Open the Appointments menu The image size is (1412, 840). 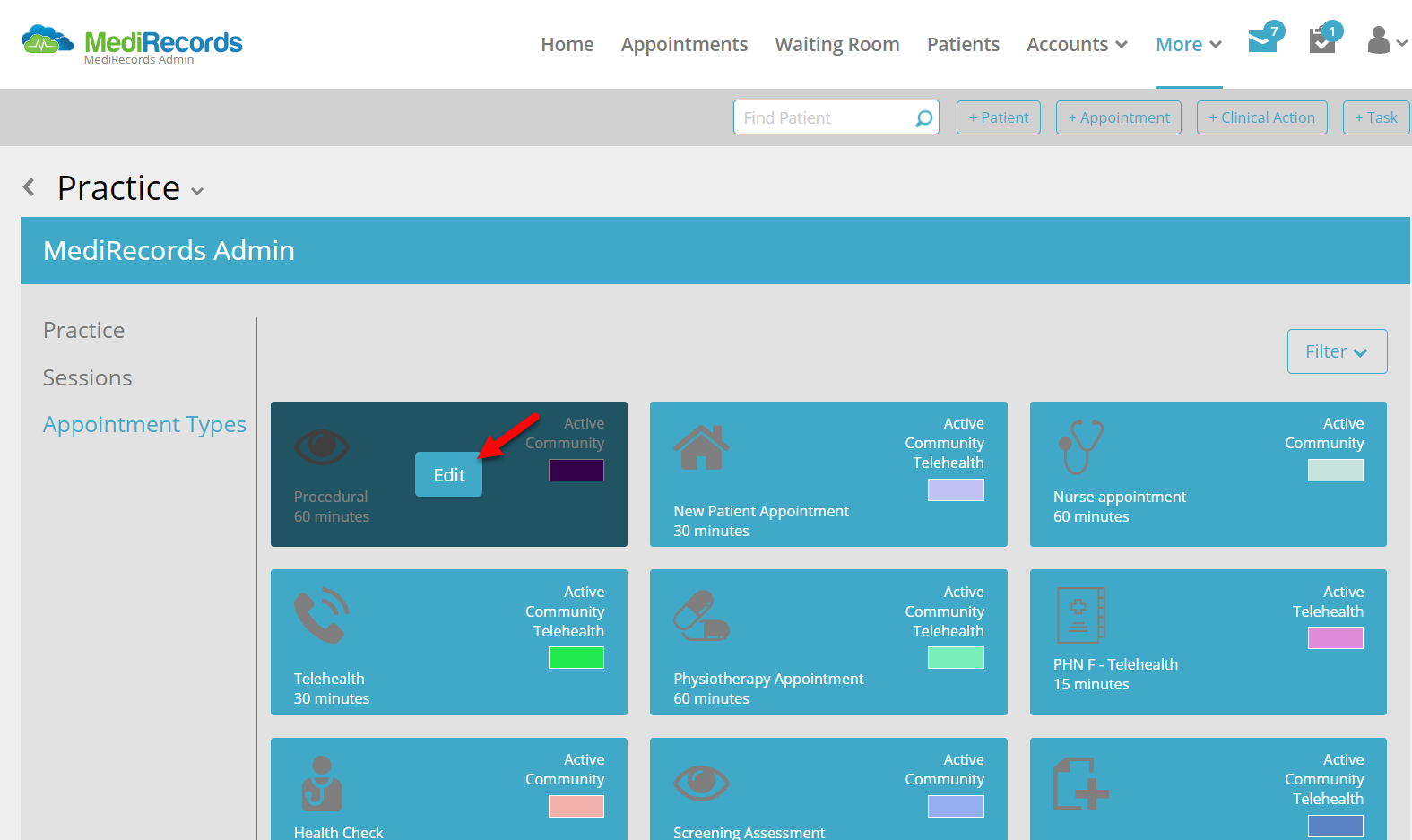coord(684,45)
